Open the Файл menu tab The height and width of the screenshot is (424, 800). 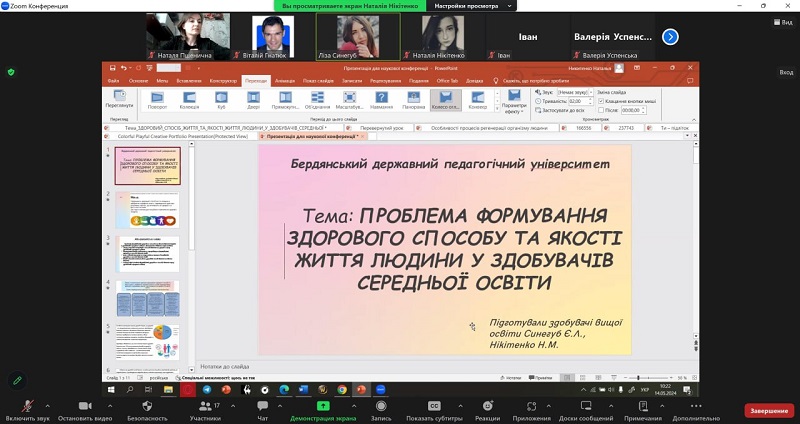(113, 81)
